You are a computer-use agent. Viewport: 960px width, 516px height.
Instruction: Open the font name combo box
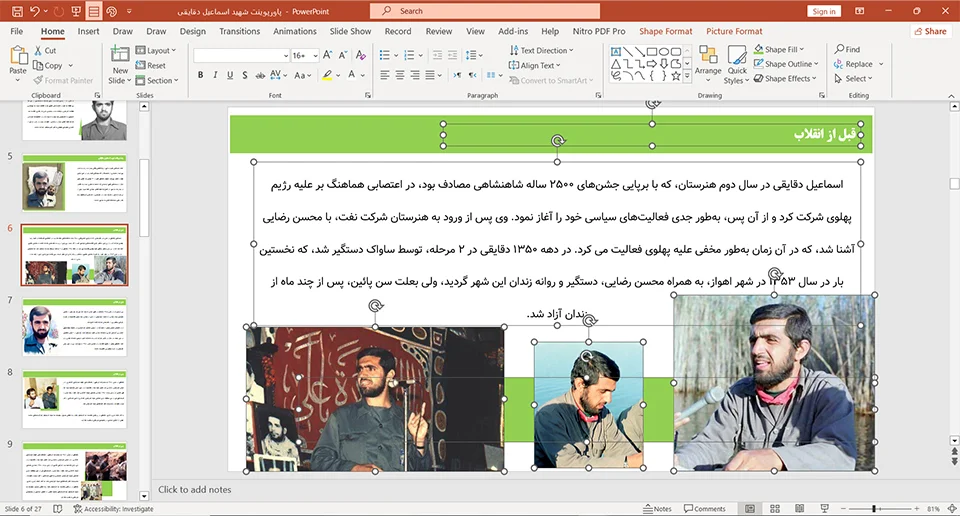coord(241,55)
